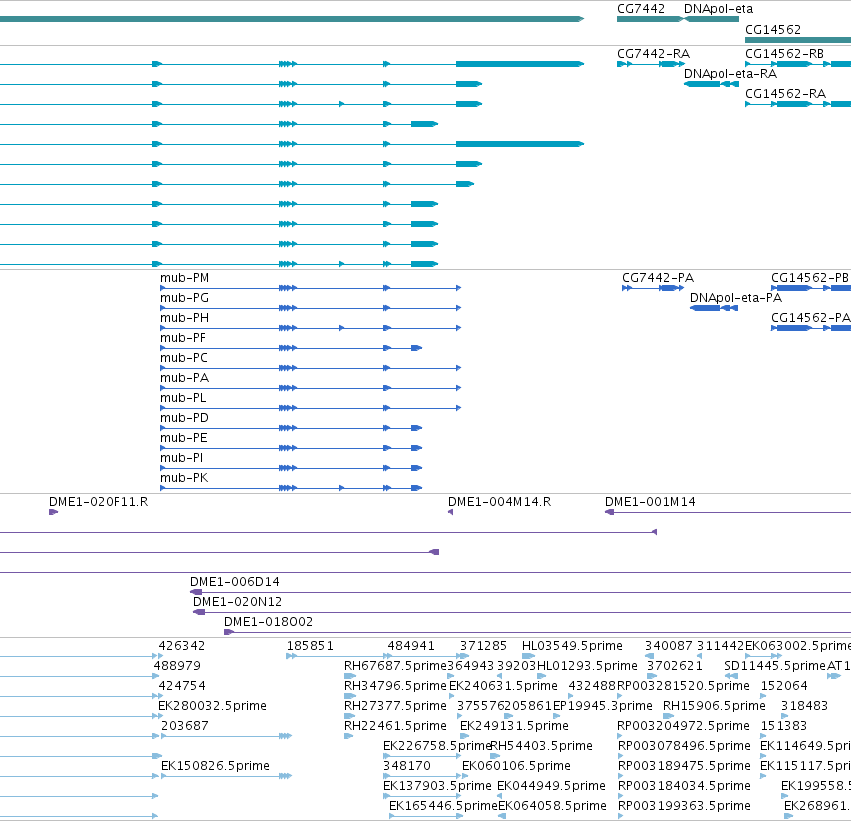Click the DME1-020F11.R clone label
This screenshot has width=851, height=821.
(x=98, y=502)
